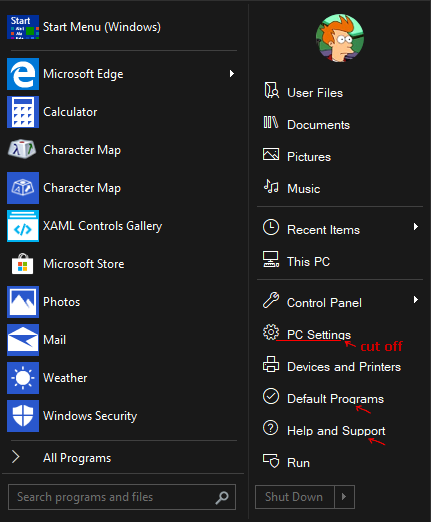Click the Documents library icon
The width and height of the screenshot is (431, 522).
(271, 122)
